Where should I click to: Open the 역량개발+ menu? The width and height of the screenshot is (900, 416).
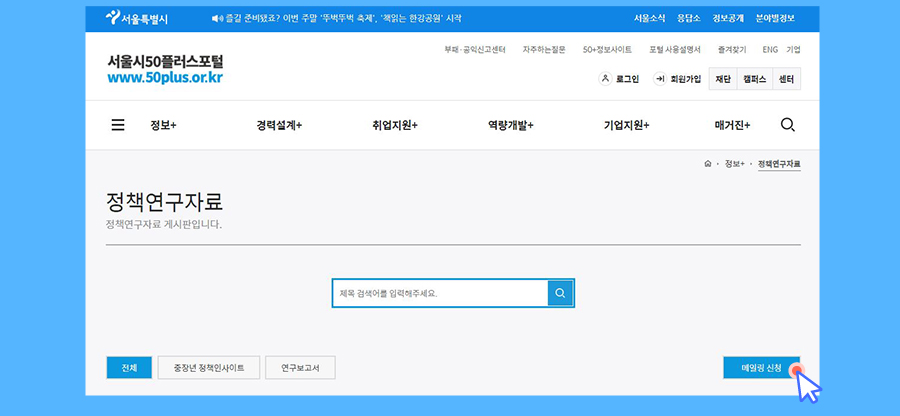pos(510,126)
